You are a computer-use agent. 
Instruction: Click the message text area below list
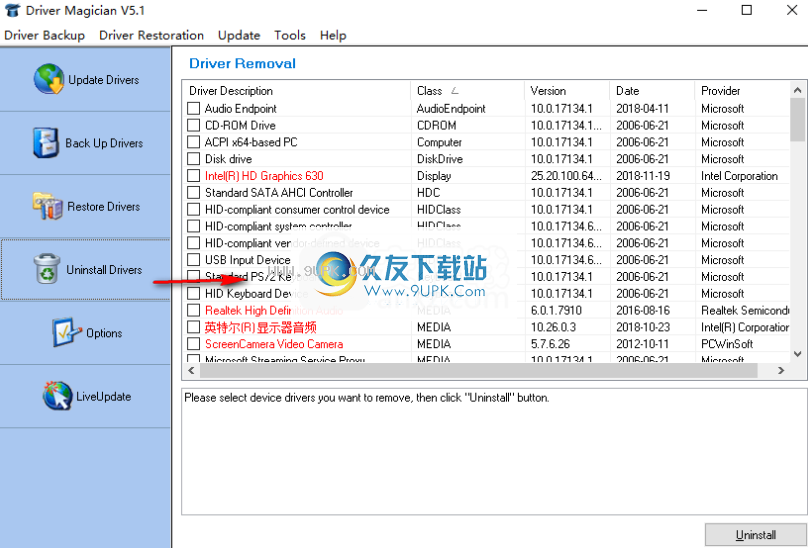click(494, 451)
